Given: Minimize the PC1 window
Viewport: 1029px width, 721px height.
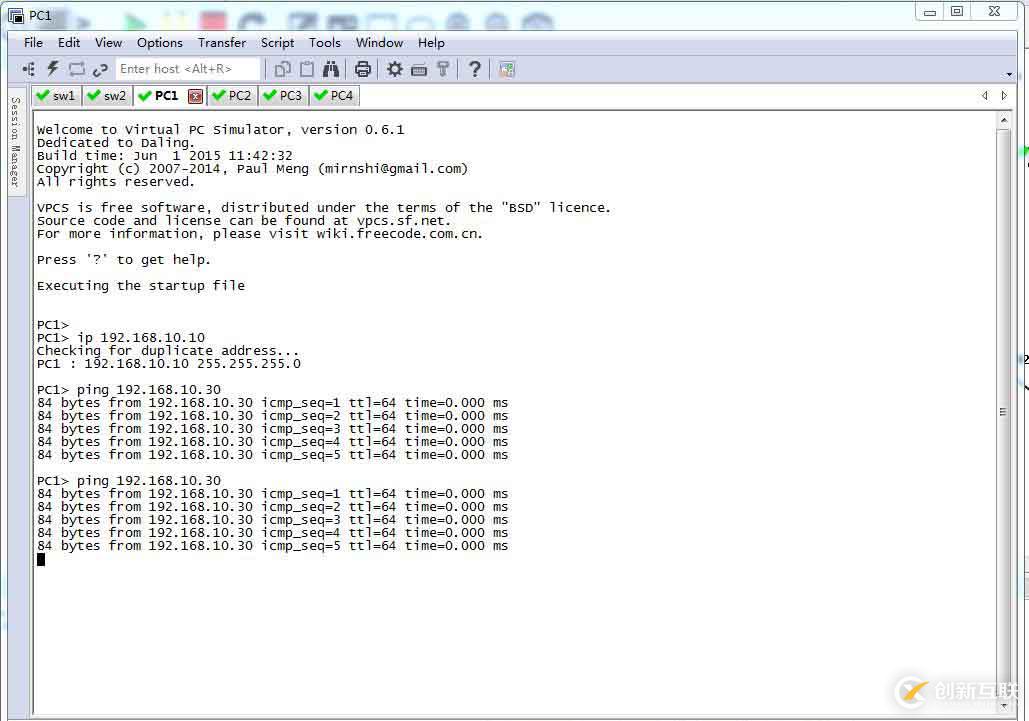Looking at the screenshot, I should click(929, 12).
